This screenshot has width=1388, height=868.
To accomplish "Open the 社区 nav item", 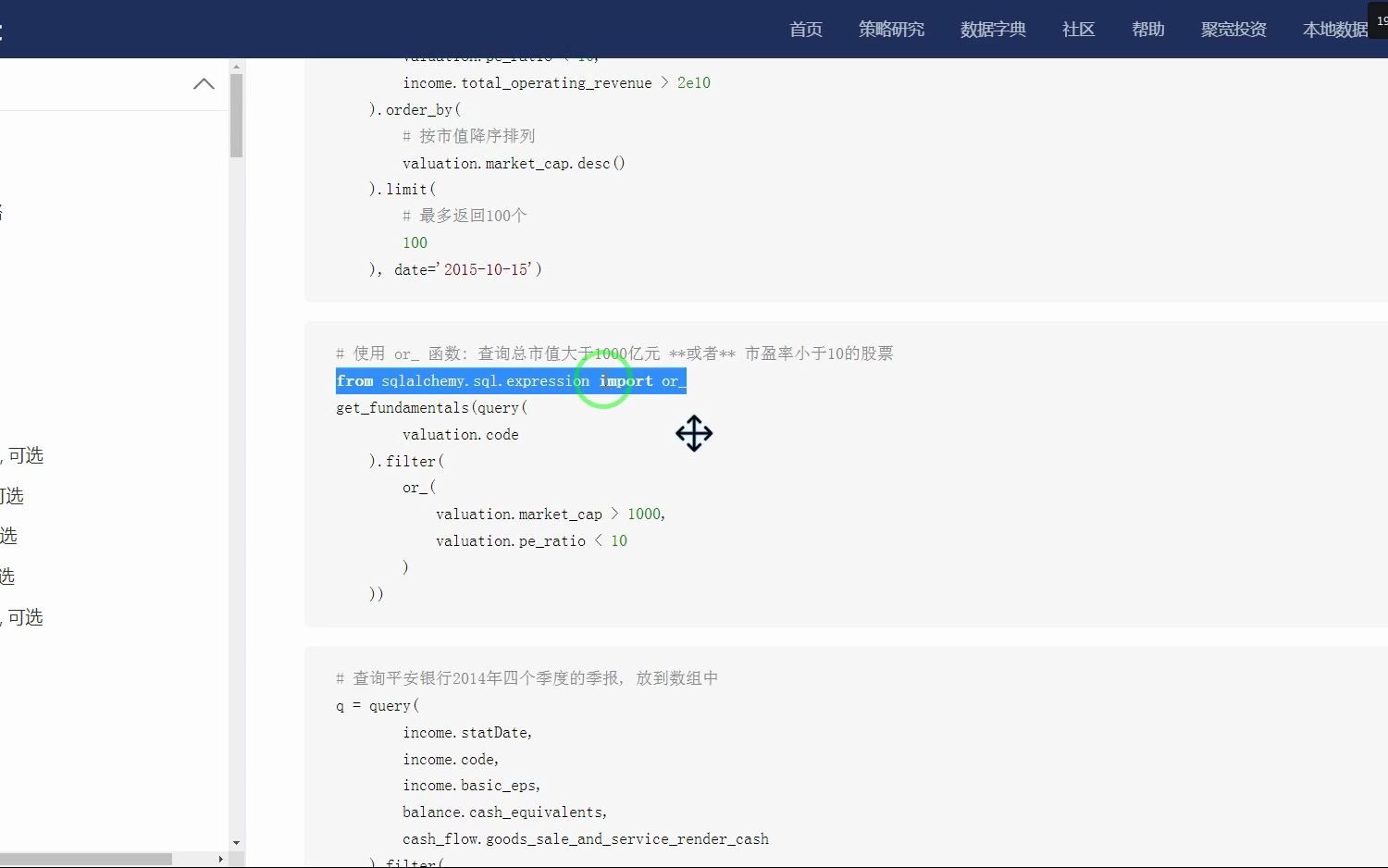I will click(1079, 30).
